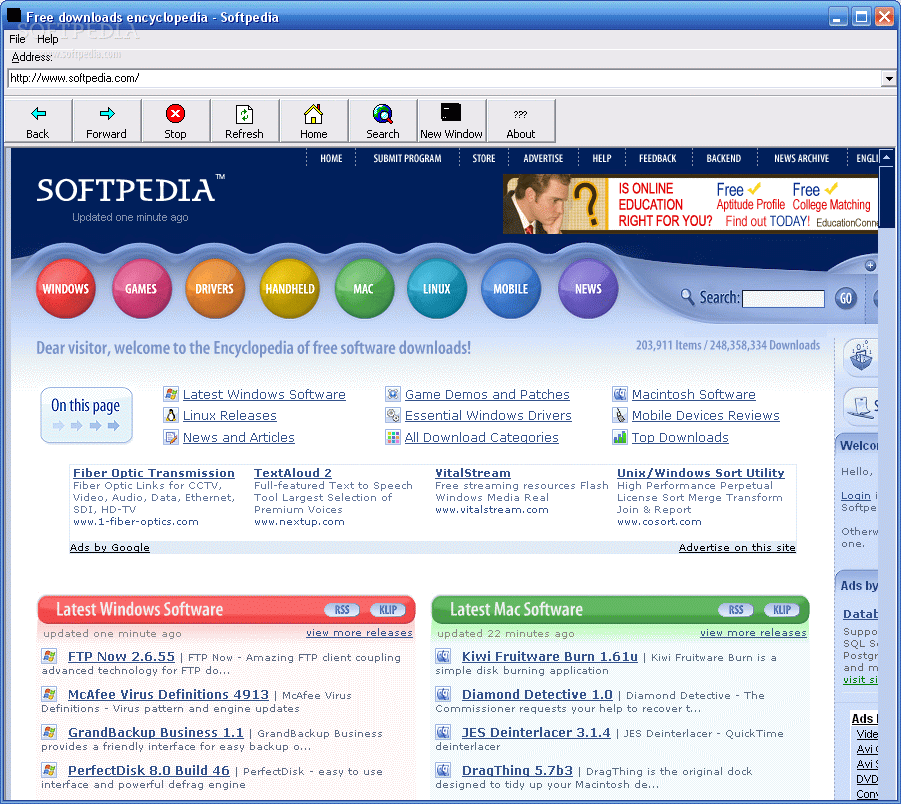Select the teal LINUX category ball
The height and width of the screenshot is (804, 901).
(x=437, y=288)
